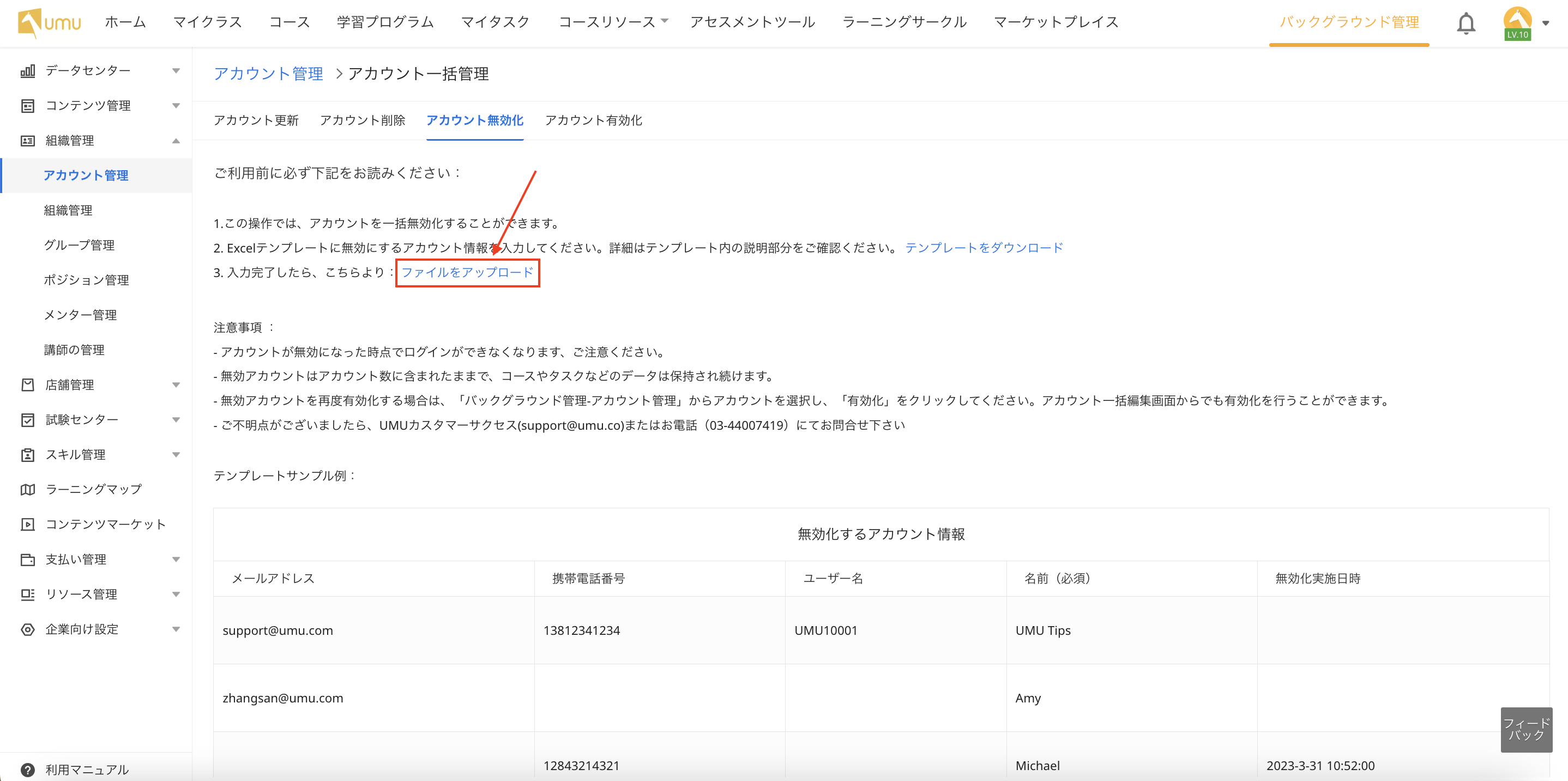Viewport: 1568px width, 781px height.
Task: Open the コースリソース dropdown menu
Action: point(612,22)
